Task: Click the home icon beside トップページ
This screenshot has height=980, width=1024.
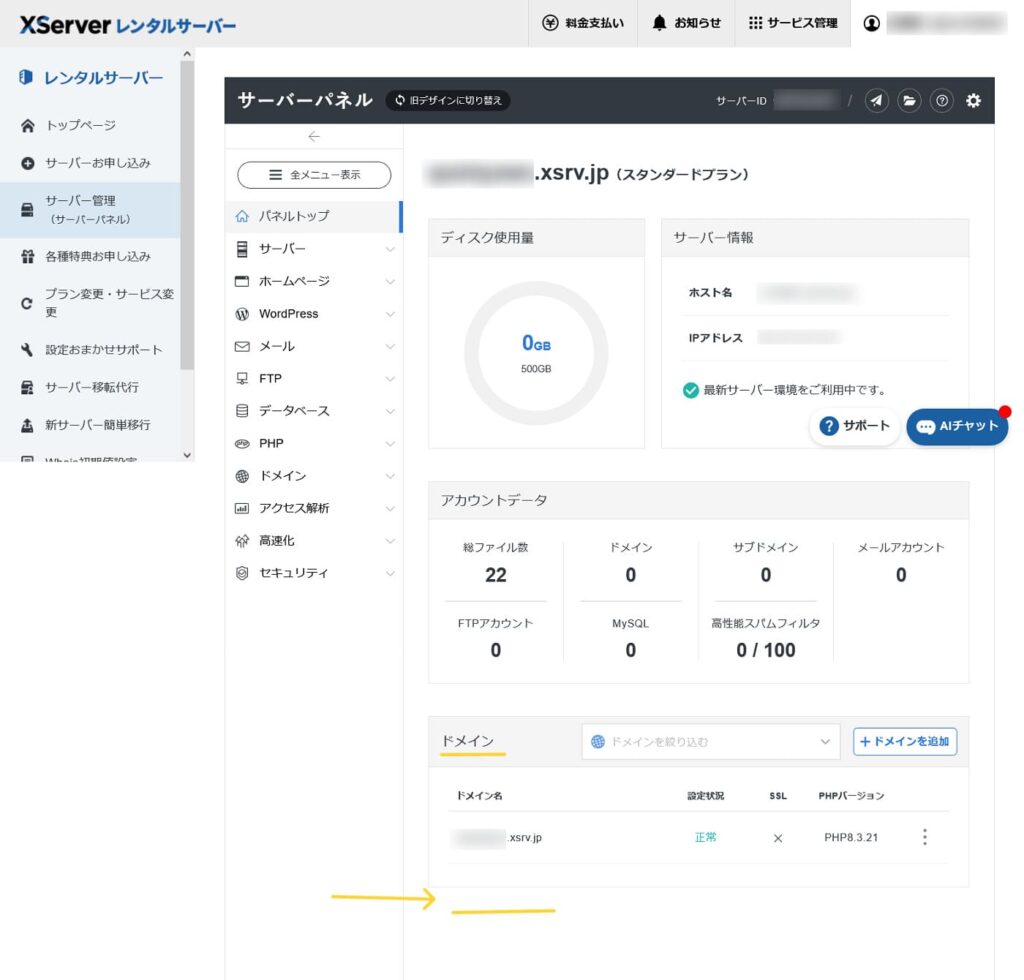Action: (27, 125)
